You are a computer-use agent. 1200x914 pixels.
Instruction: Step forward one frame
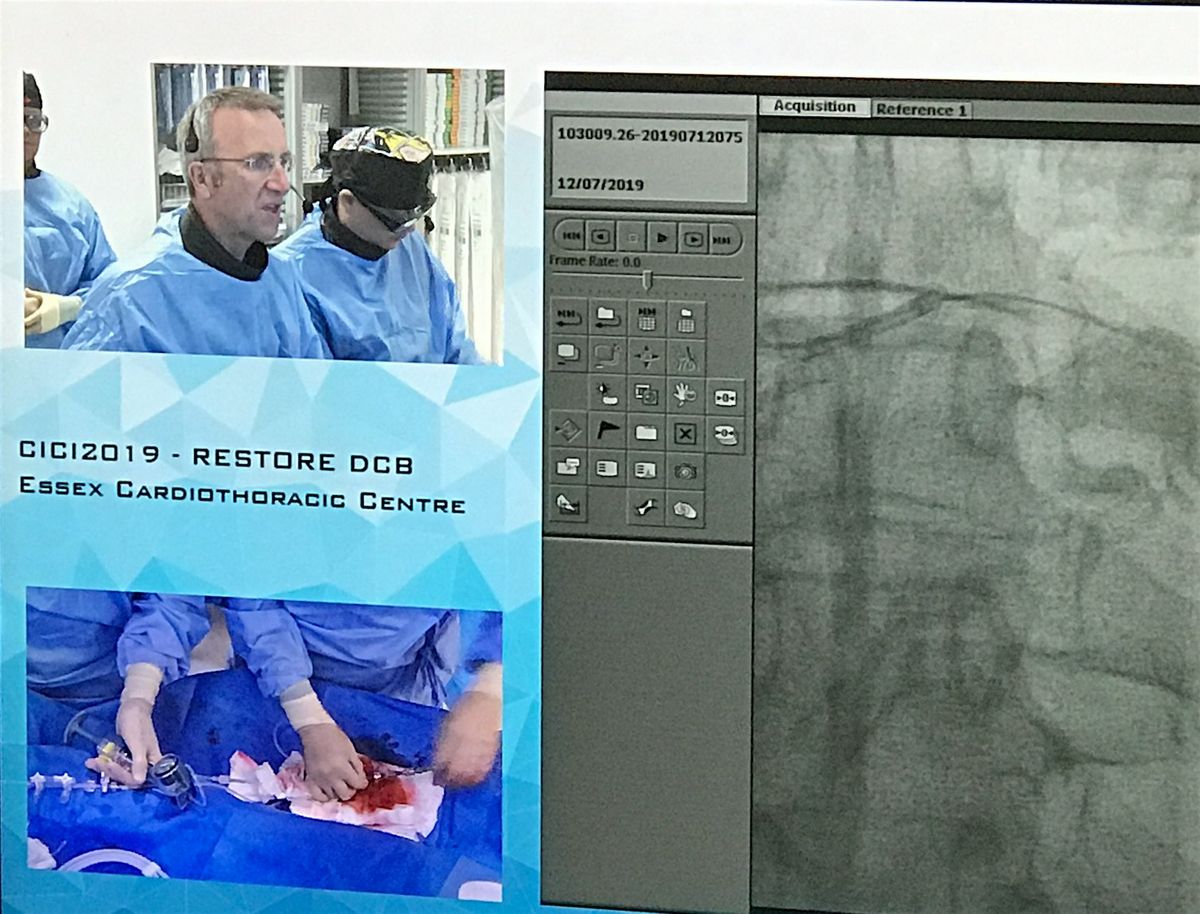click(x=692, y=238)
